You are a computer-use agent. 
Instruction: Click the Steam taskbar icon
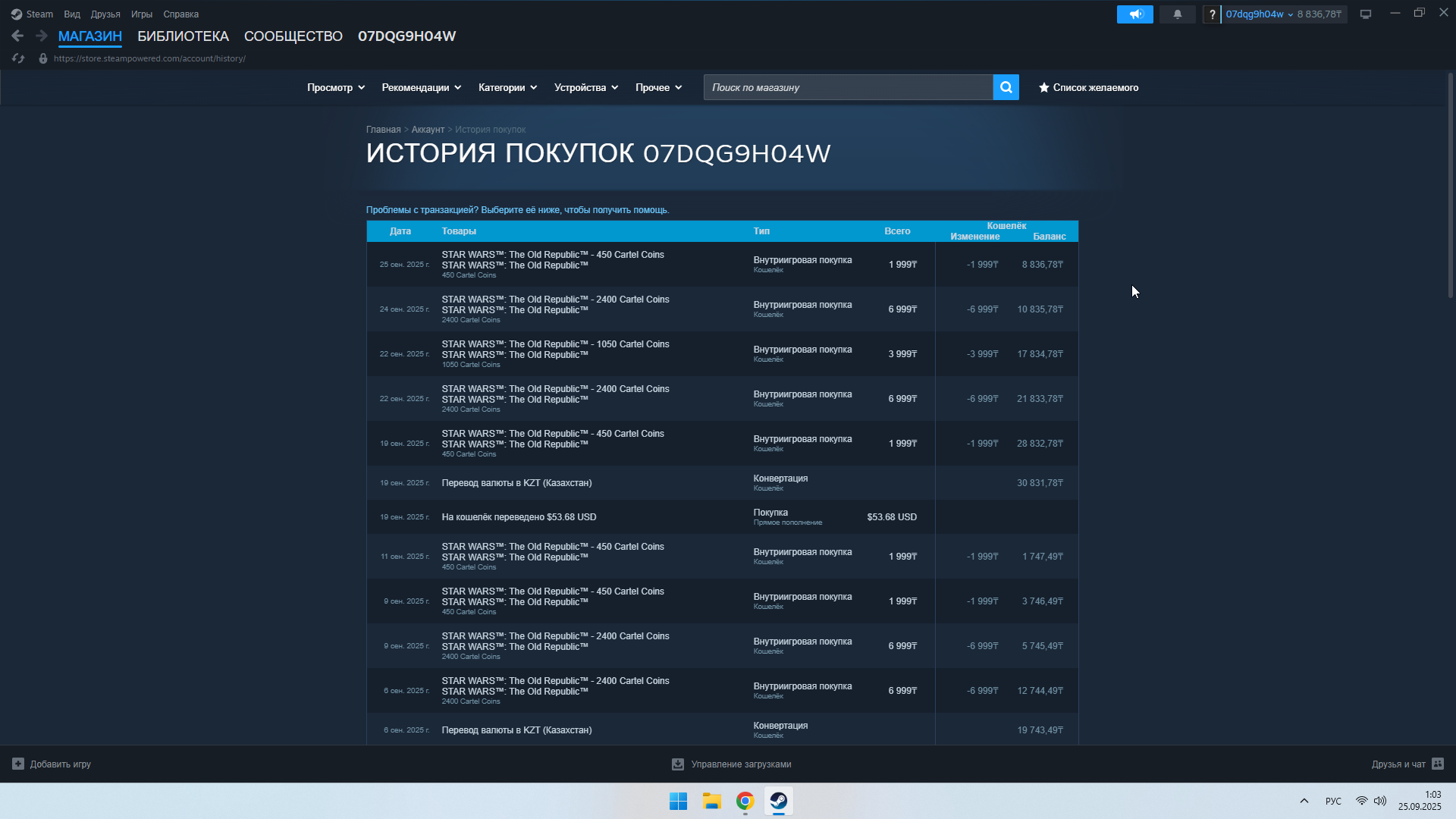pyautogui.click(x=779, y=801)
